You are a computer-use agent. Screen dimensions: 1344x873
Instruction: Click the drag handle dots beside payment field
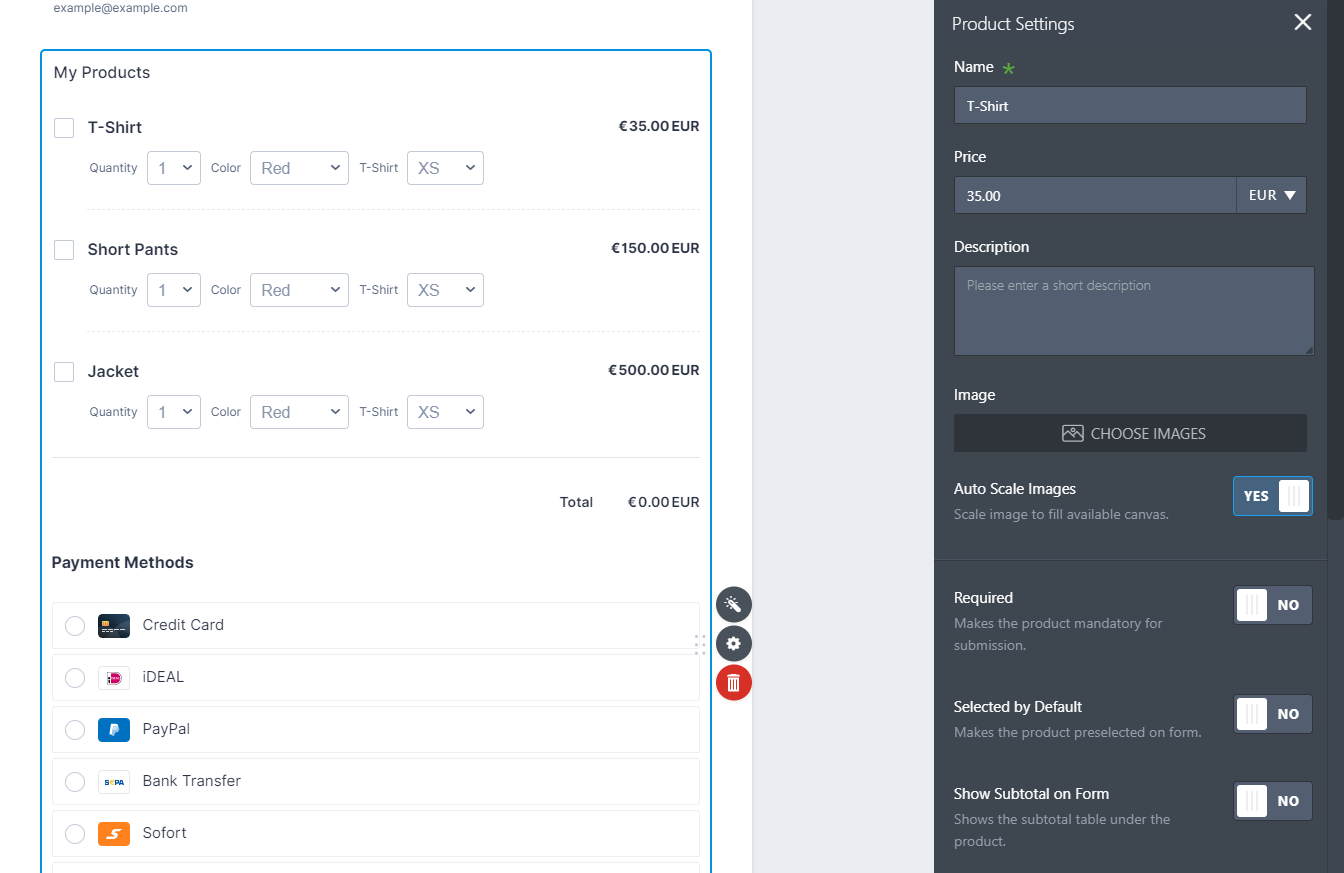tap(700, 645)
